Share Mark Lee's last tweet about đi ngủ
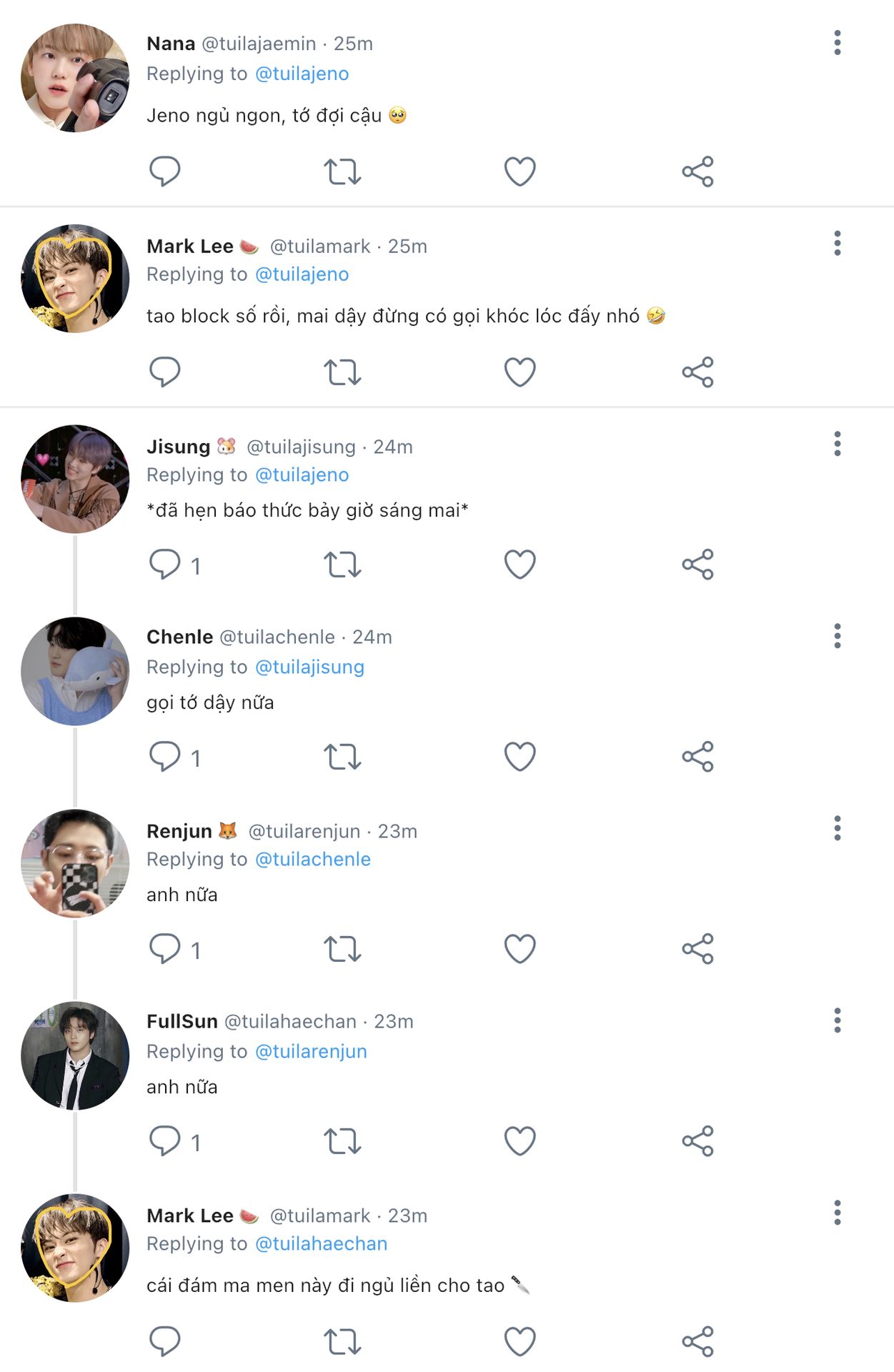The width and height of the screenshot is (894, 1372). (697, 1341)
